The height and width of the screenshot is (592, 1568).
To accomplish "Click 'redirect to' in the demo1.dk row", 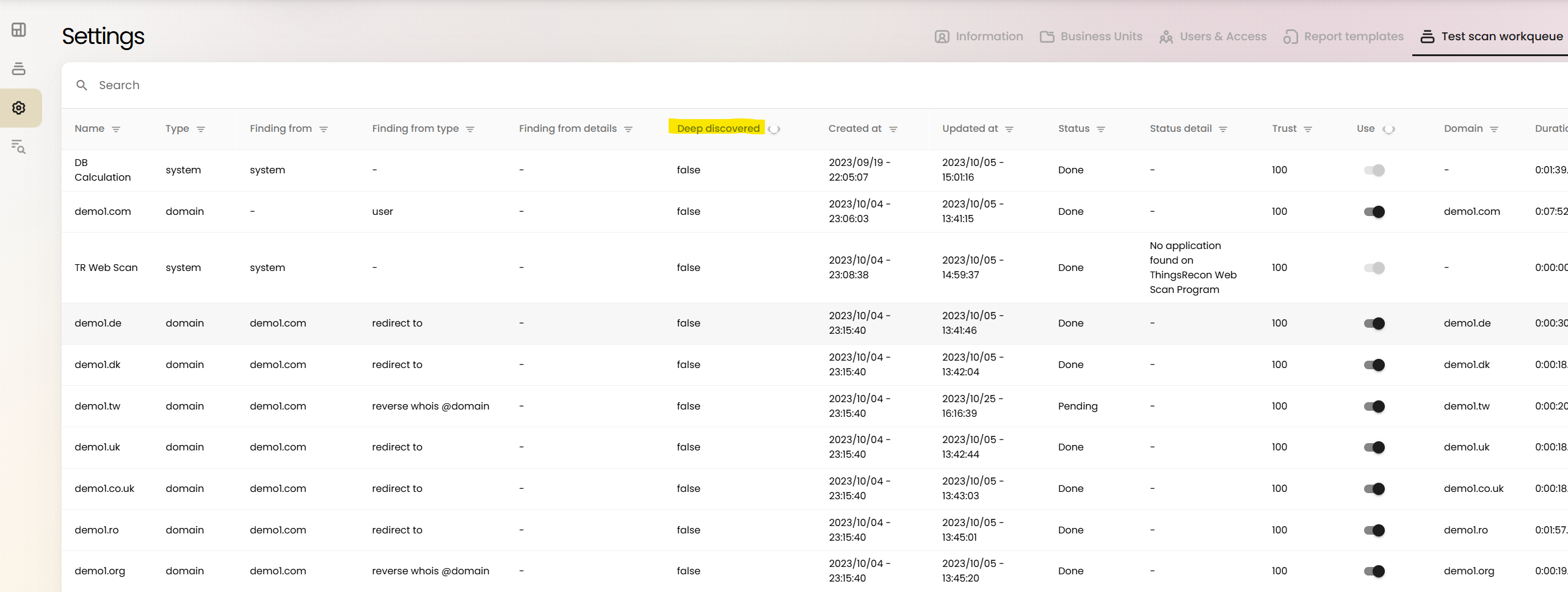I will point(397,364).
